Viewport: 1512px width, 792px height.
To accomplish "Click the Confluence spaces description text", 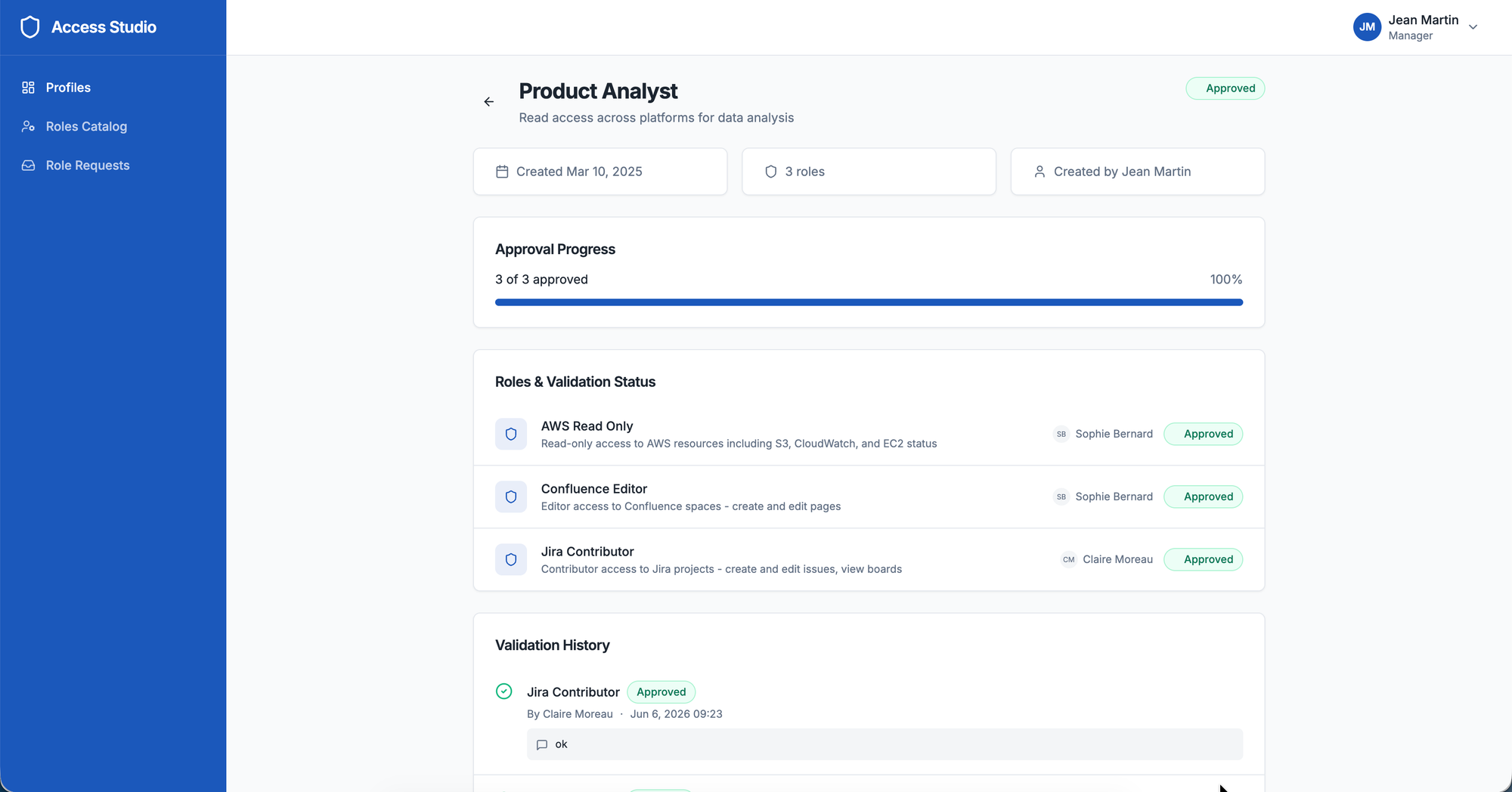I will (691, 506).
